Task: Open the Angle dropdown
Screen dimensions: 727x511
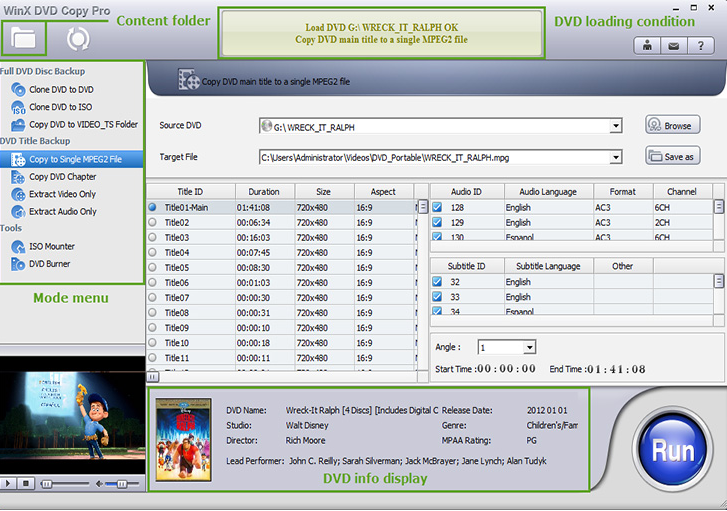Action: coord(529,347)
